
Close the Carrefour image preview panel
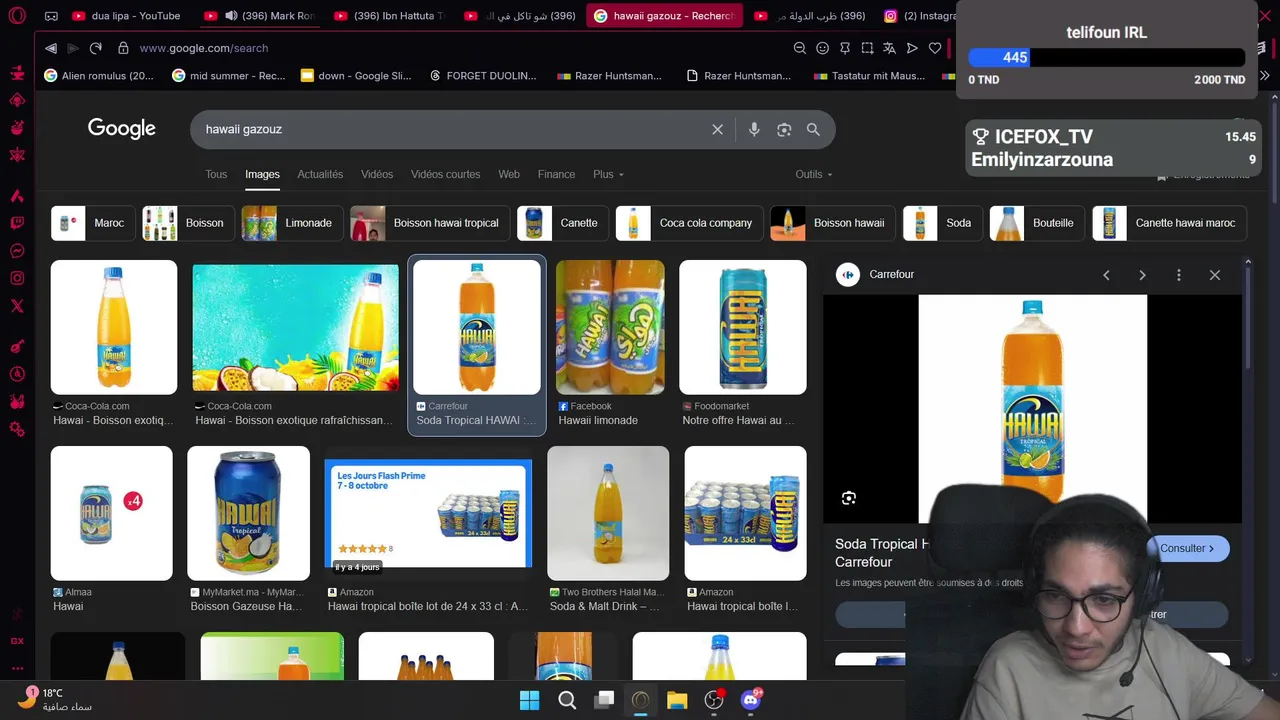coord(1215,275)
